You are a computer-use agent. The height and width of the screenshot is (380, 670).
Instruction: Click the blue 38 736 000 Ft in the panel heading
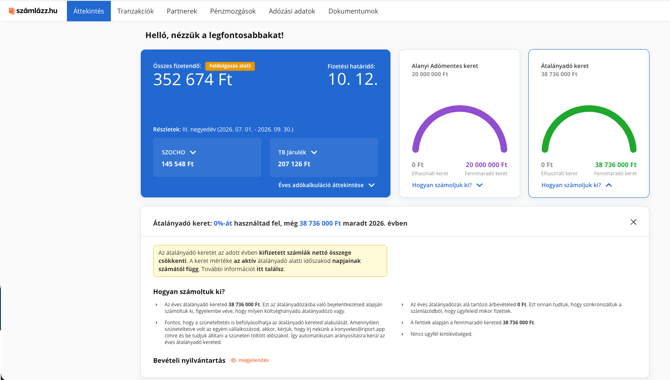point(320,223)
